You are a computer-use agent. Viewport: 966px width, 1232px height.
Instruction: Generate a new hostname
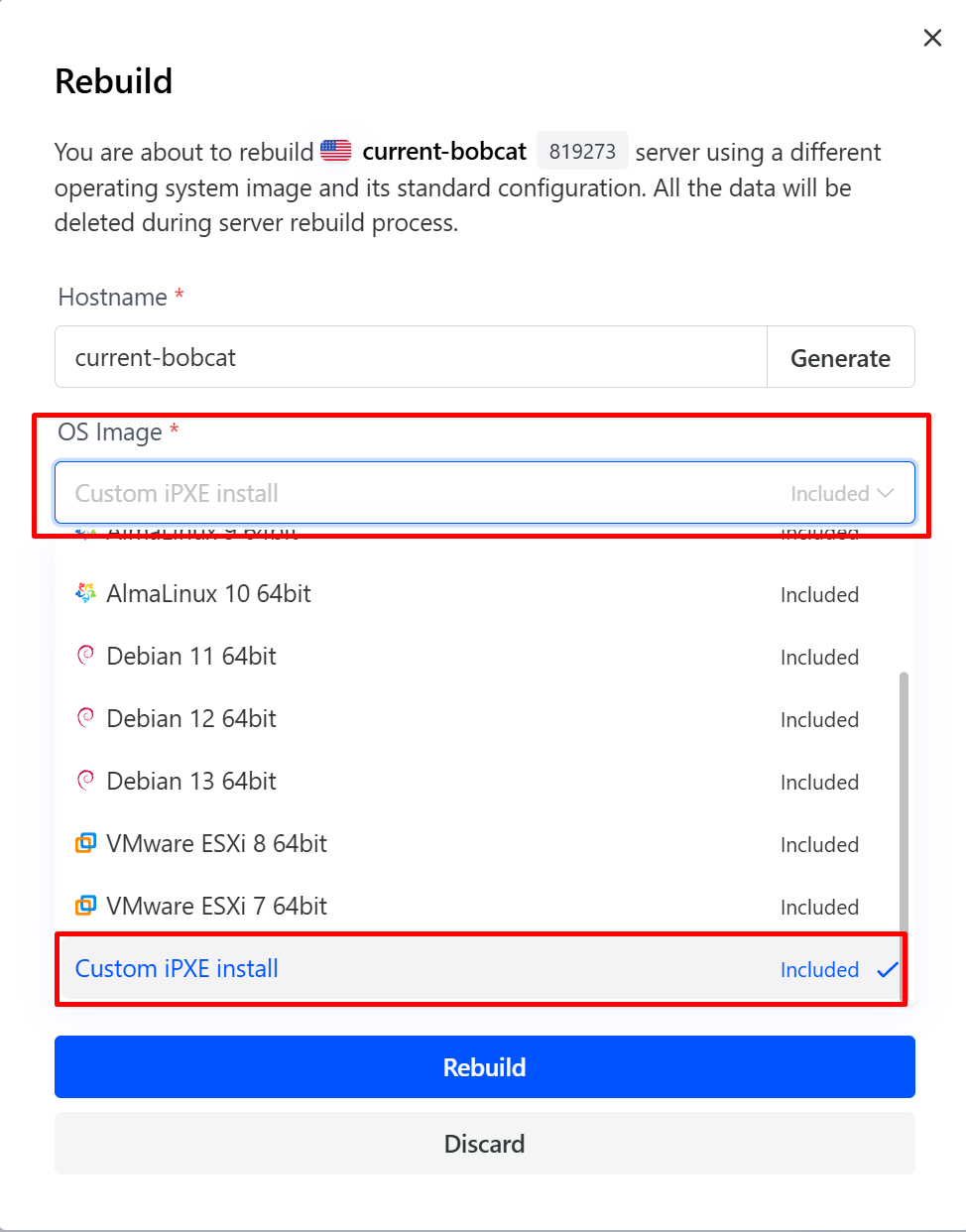click(x=840, y=358)
